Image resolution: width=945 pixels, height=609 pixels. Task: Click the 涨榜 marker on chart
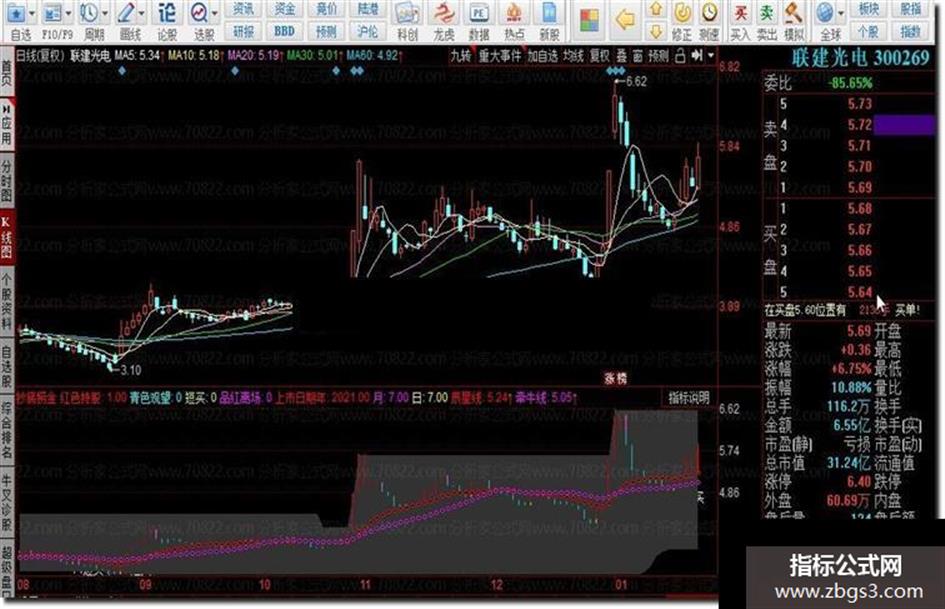[615, 379]
